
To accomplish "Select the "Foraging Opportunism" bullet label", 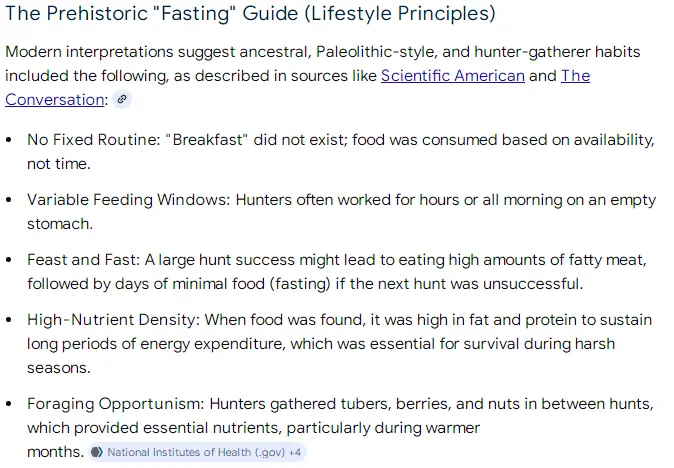I will click(116, 404).
